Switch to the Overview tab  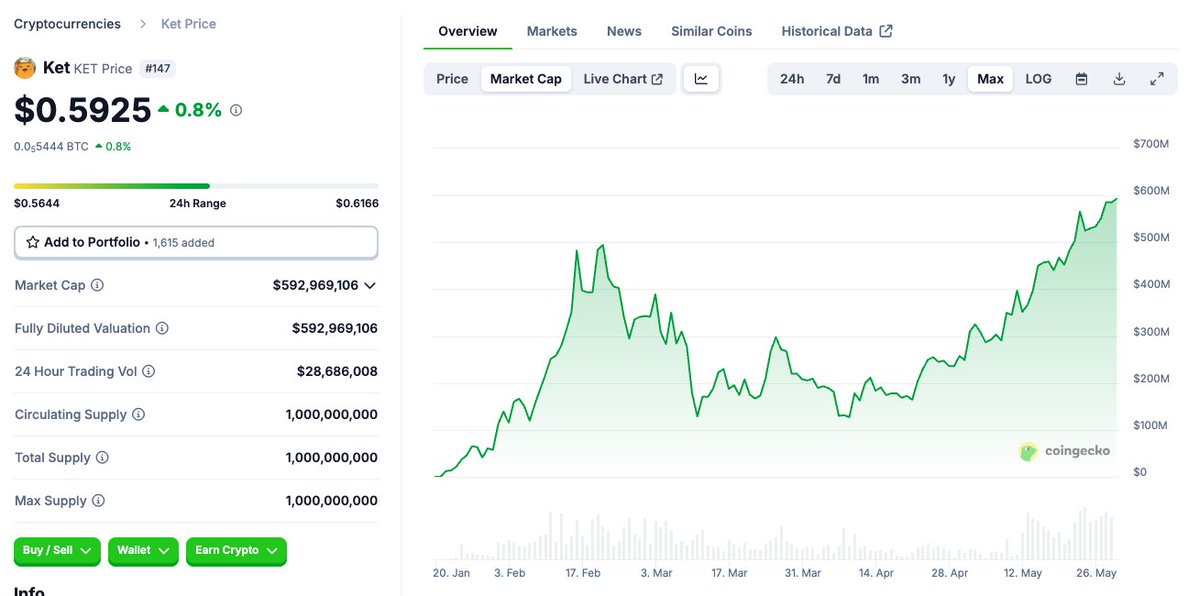point(468,31)
